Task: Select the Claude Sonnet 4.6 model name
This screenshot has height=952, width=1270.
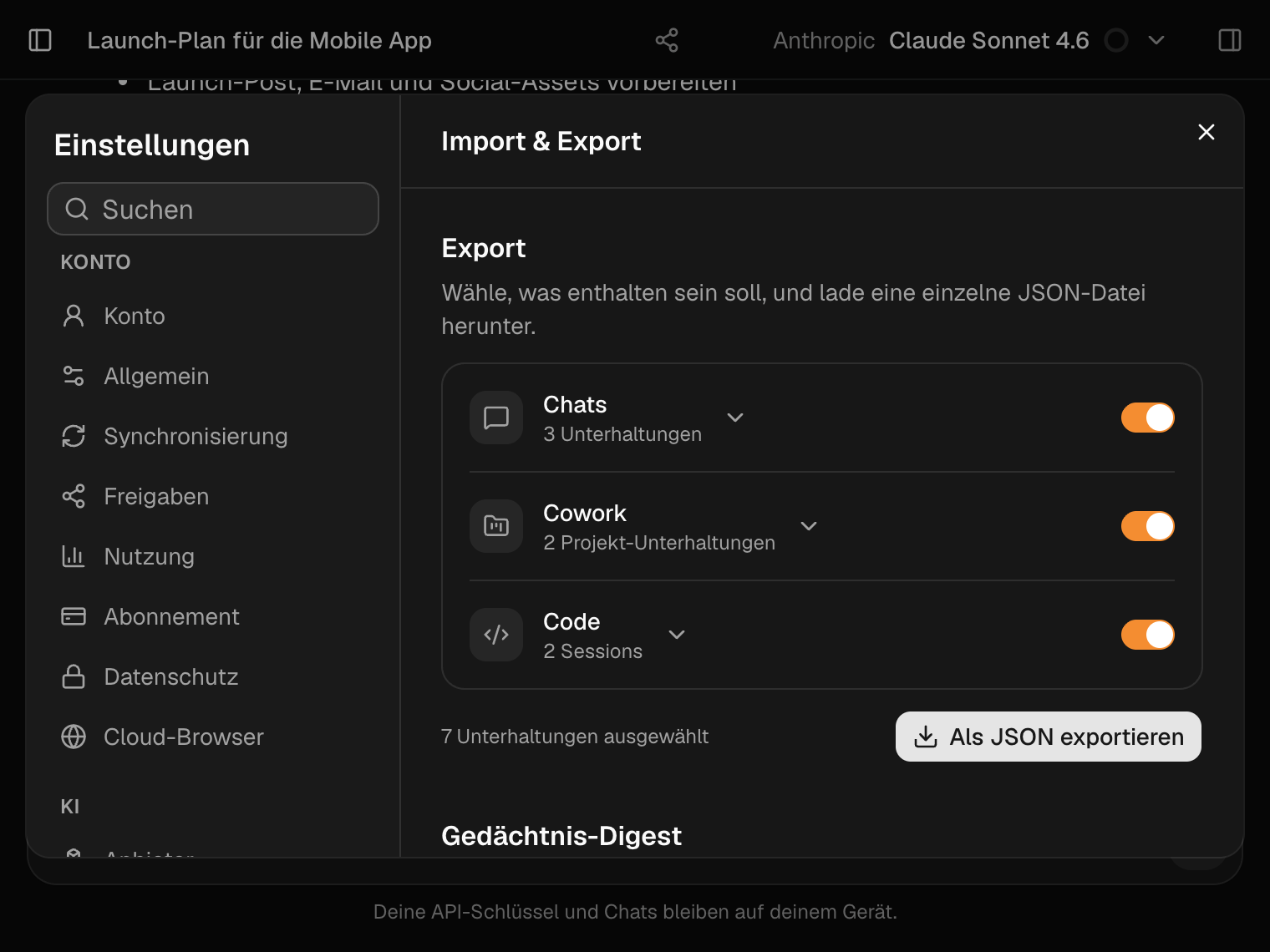Action: [989, 40]
